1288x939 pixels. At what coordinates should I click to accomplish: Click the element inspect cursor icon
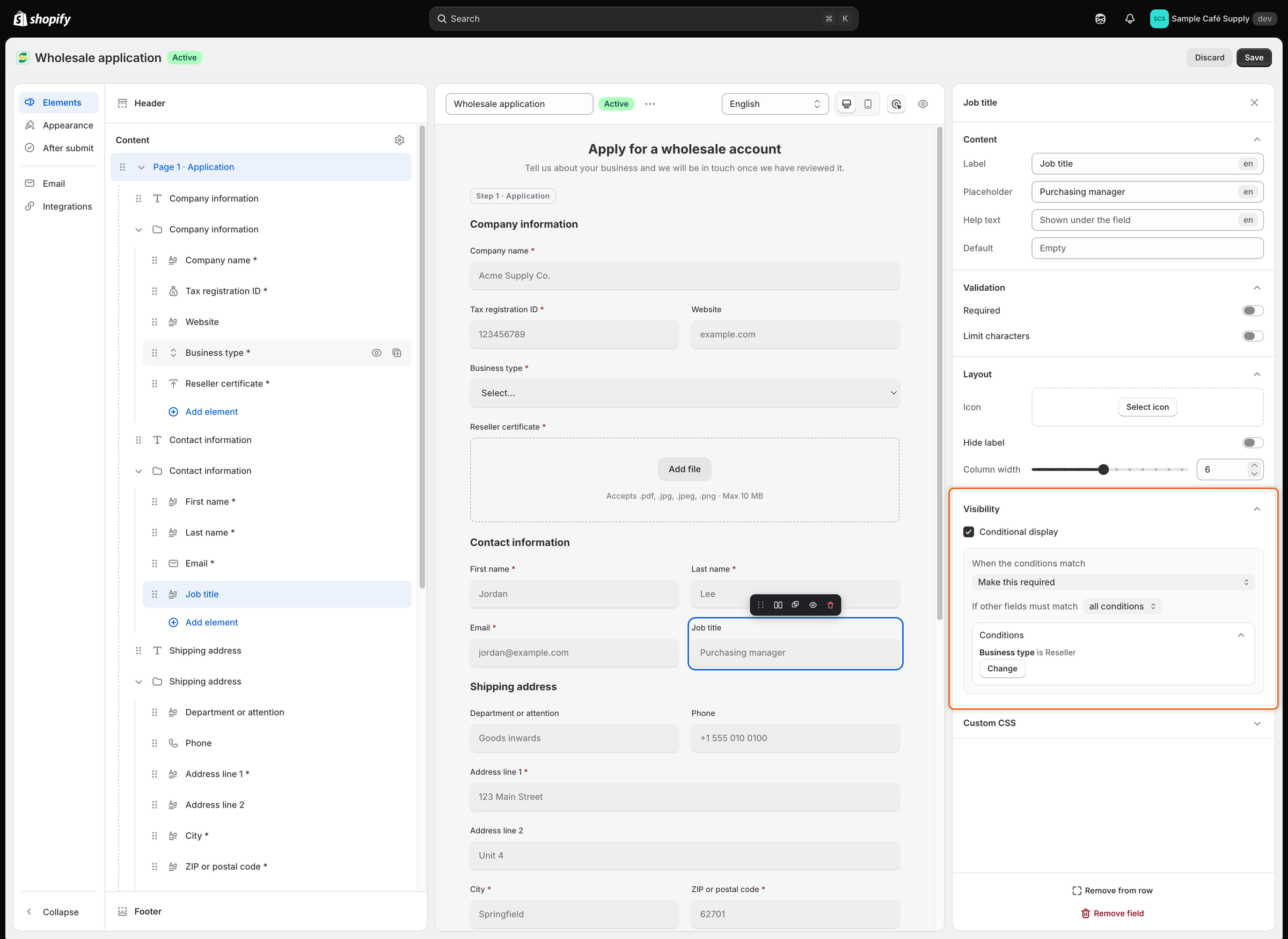click(x=896, y=104)
